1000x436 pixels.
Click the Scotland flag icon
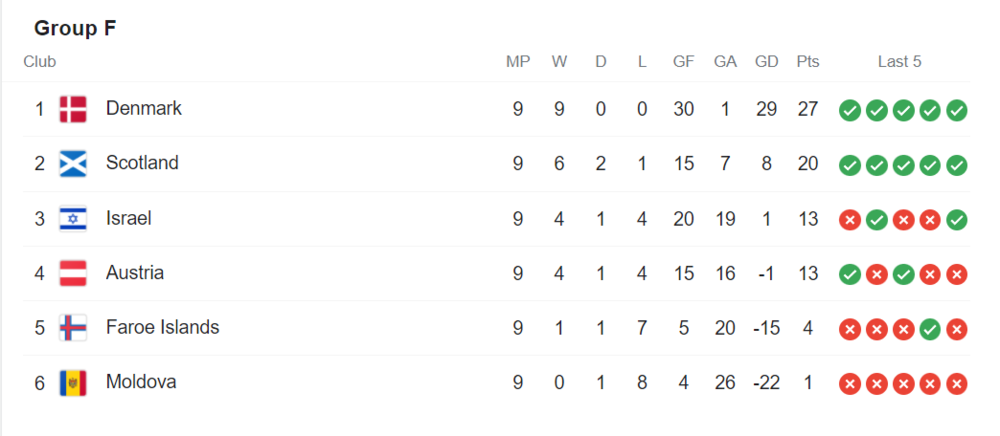click(73, 164)
